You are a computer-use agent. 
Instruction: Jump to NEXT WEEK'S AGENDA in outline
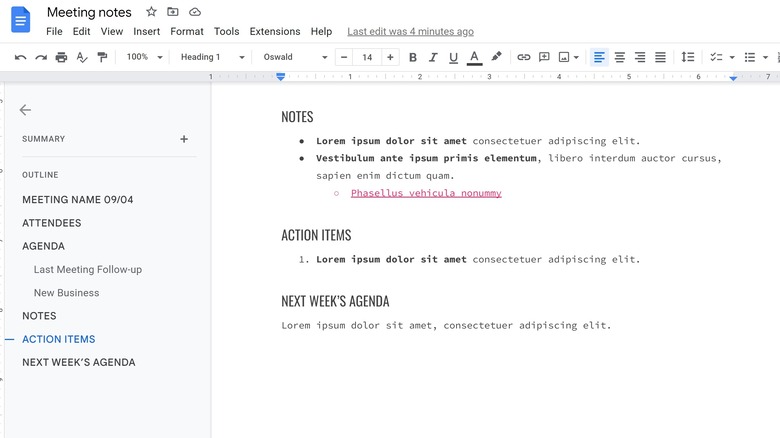78,362
